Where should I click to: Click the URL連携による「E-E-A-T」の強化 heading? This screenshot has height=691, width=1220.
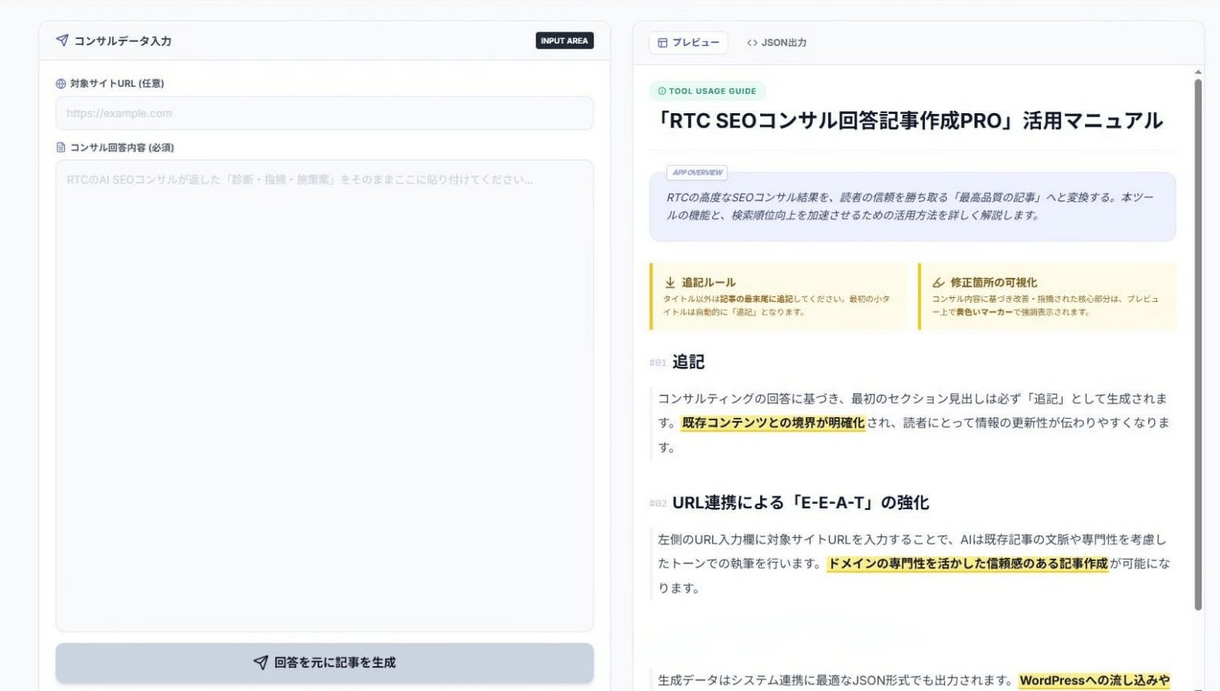800,503
